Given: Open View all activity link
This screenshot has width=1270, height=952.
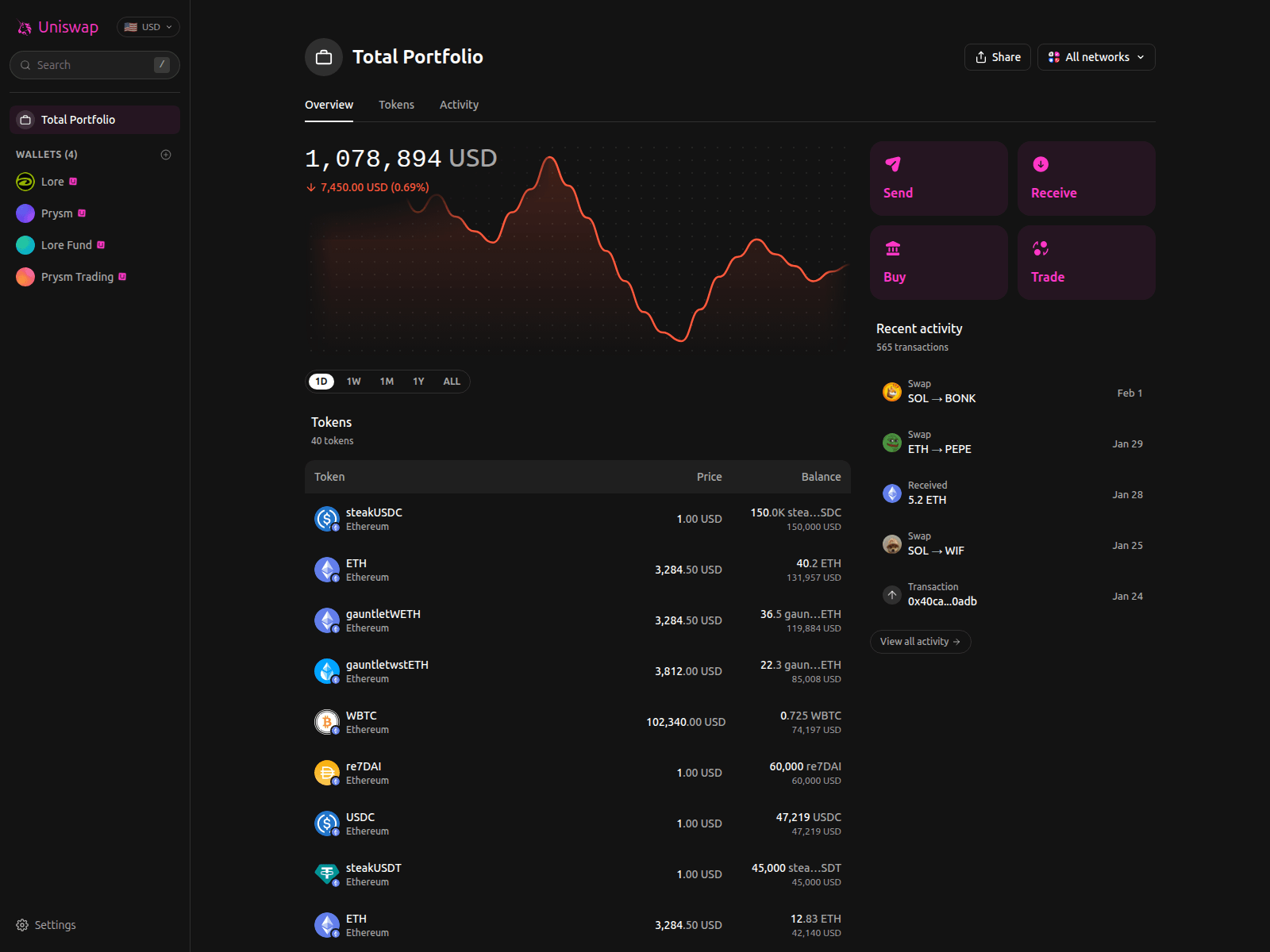Looking at the screenshot, I should 921,642.
